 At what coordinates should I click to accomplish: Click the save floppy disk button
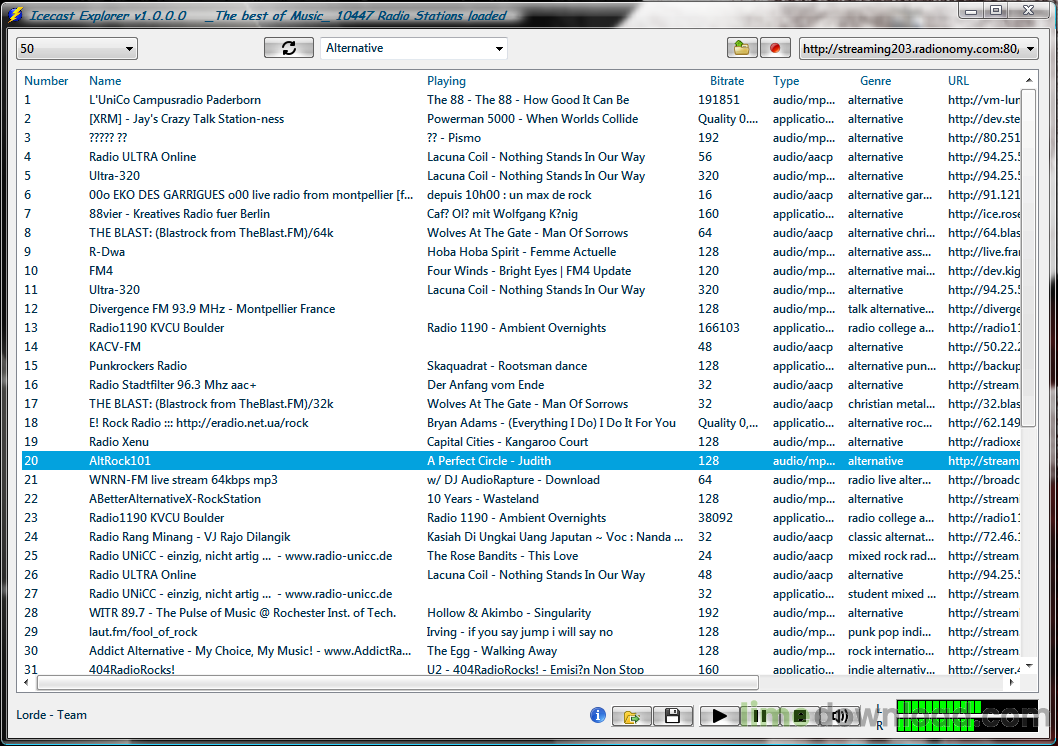673,716
